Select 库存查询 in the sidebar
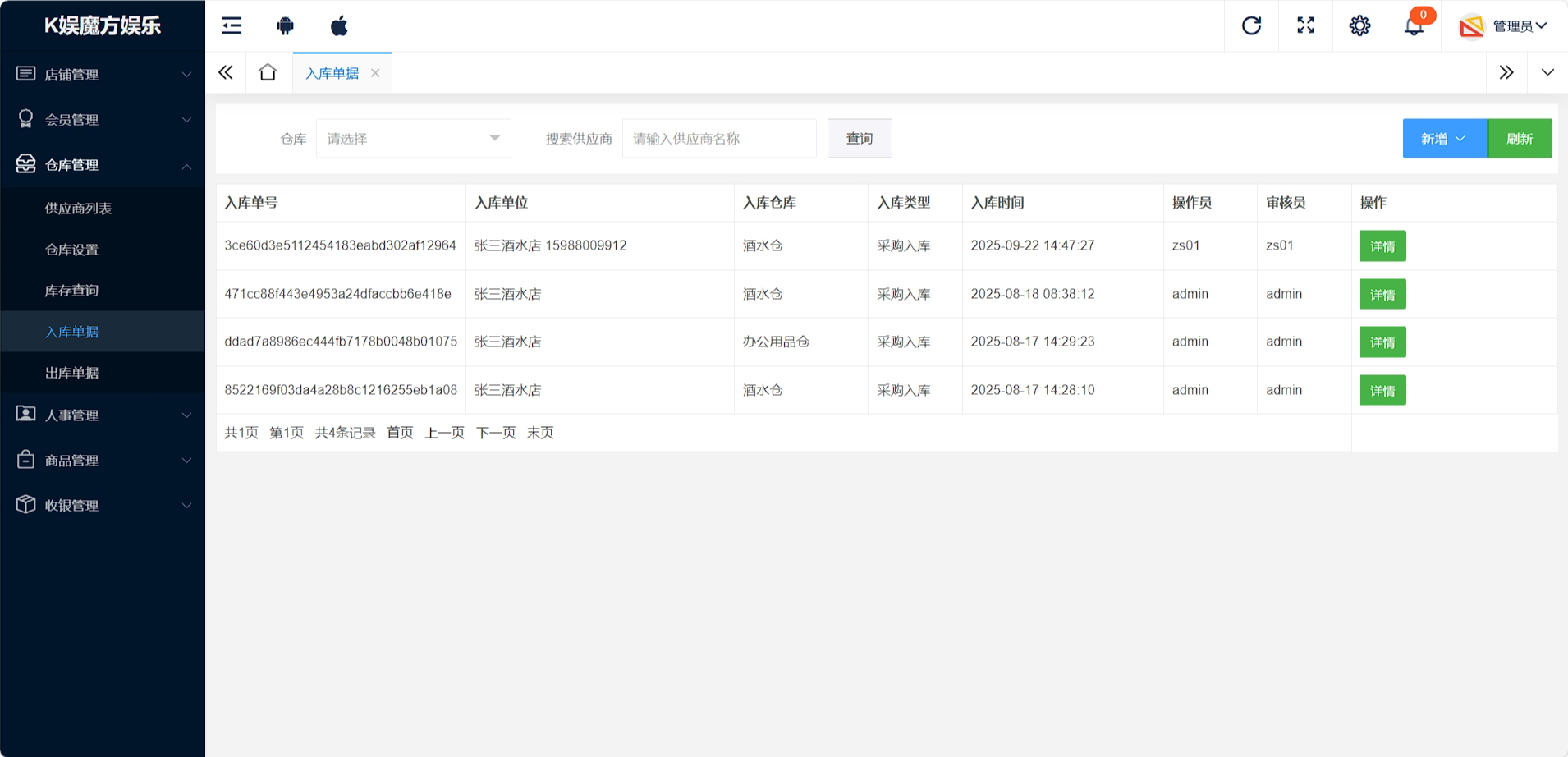The image size is (1568, 757). click(72, 291)
